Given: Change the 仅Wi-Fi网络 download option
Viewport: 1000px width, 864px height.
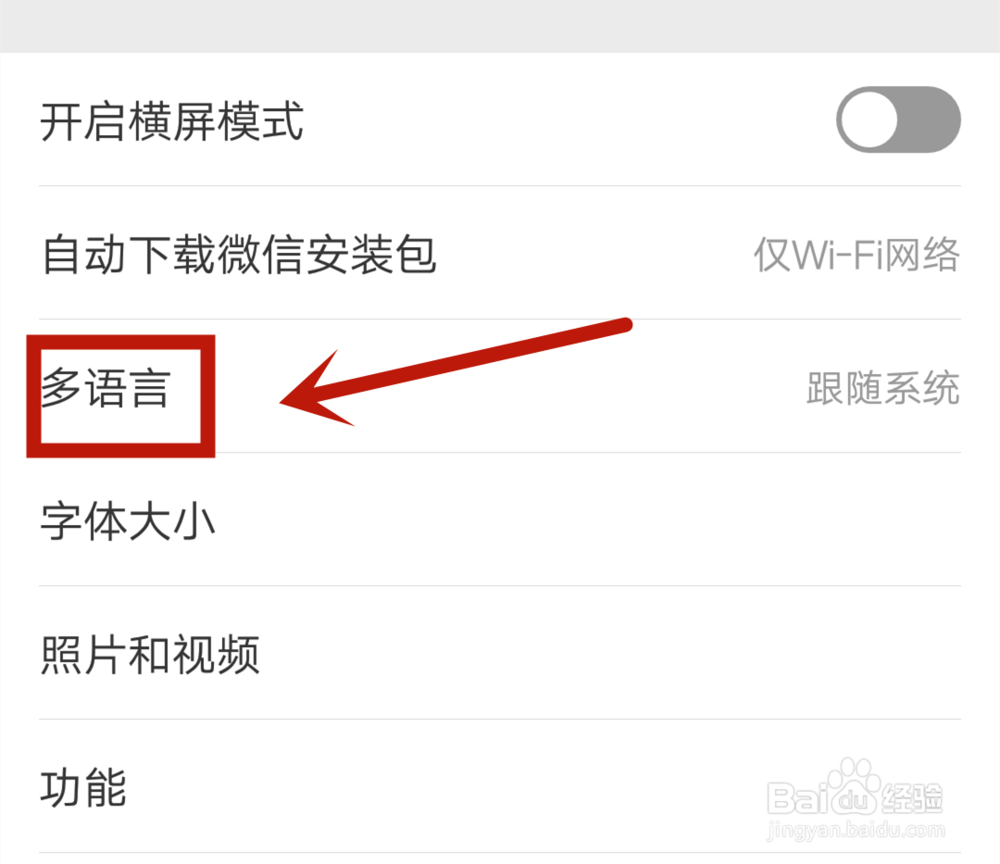Looking at the screenshot, I should (x=857, y=254).
